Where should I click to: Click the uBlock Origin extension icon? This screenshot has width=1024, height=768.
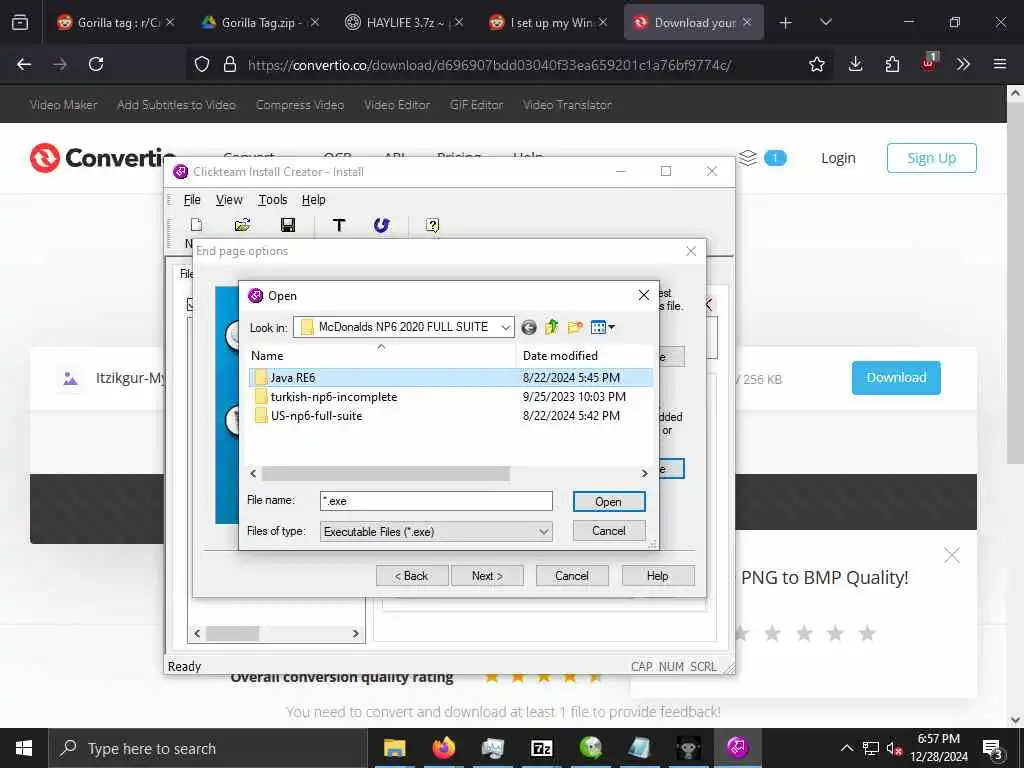pyautogui.click(x=929, y=63)
